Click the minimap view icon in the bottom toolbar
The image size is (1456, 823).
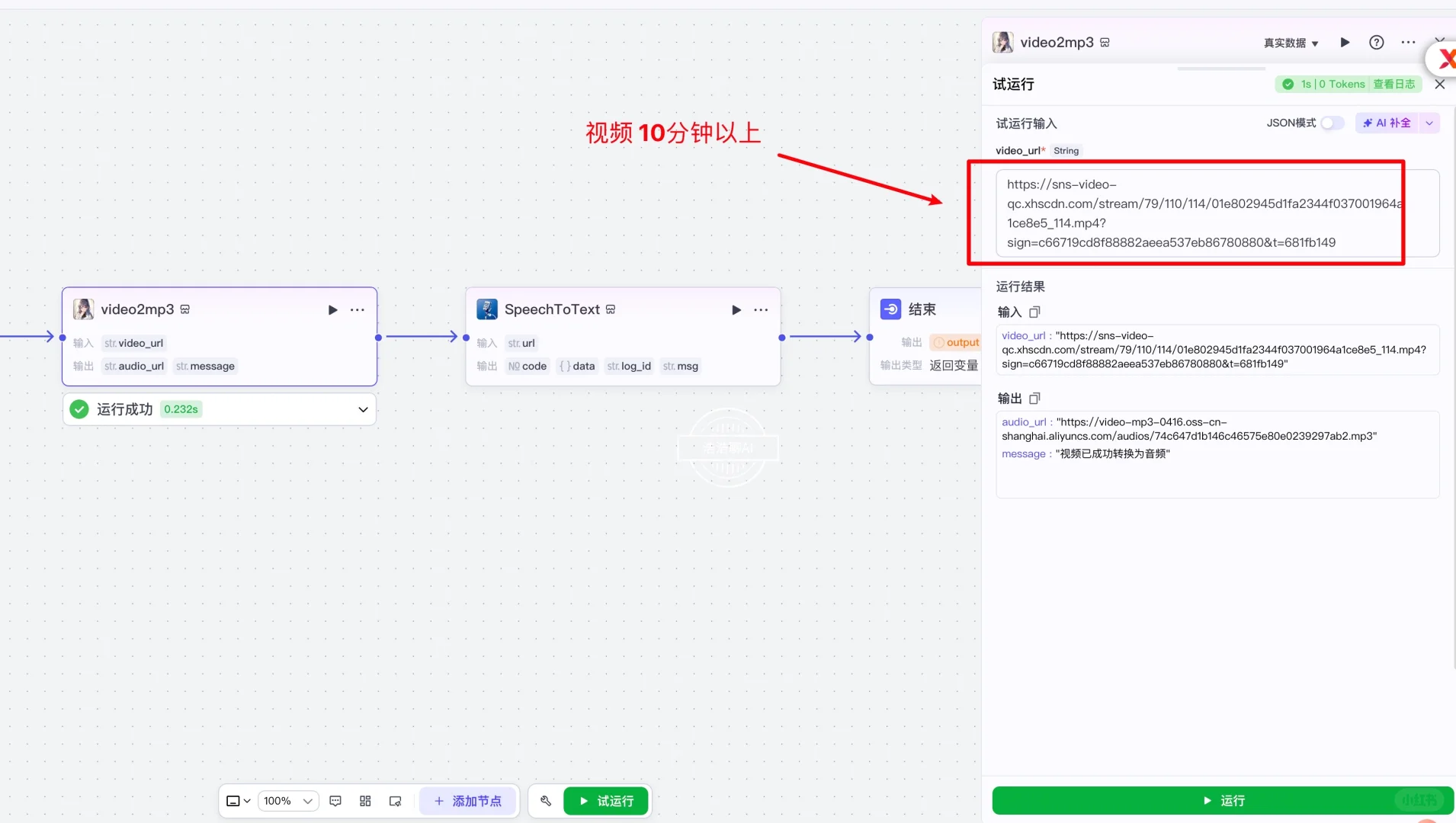[394, 801]
